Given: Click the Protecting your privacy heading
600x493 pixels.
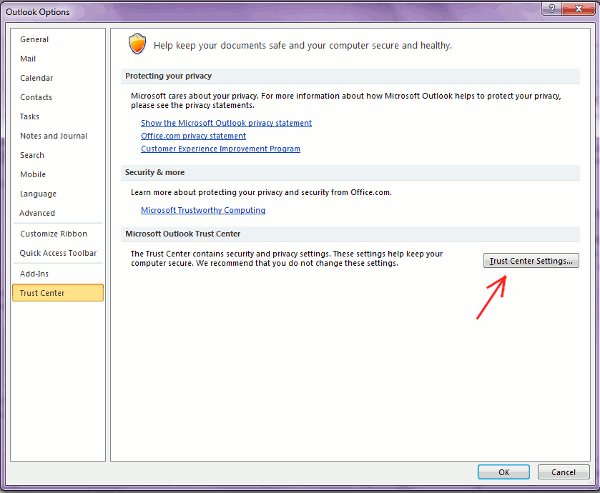Looking at the screenshot, I should point(168,76).
